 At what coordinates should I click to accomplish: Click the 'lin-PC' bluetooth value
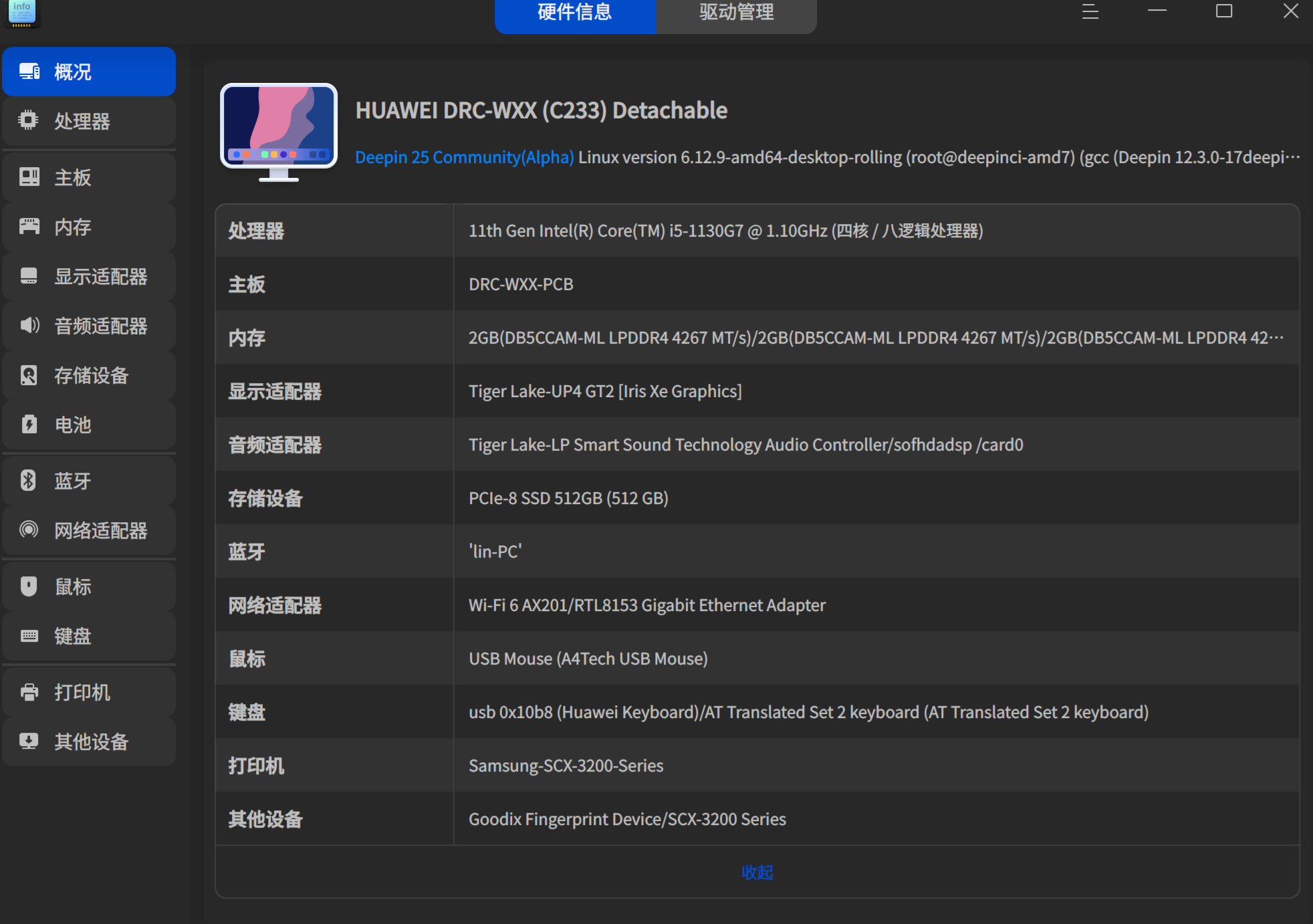click(495, 552)
